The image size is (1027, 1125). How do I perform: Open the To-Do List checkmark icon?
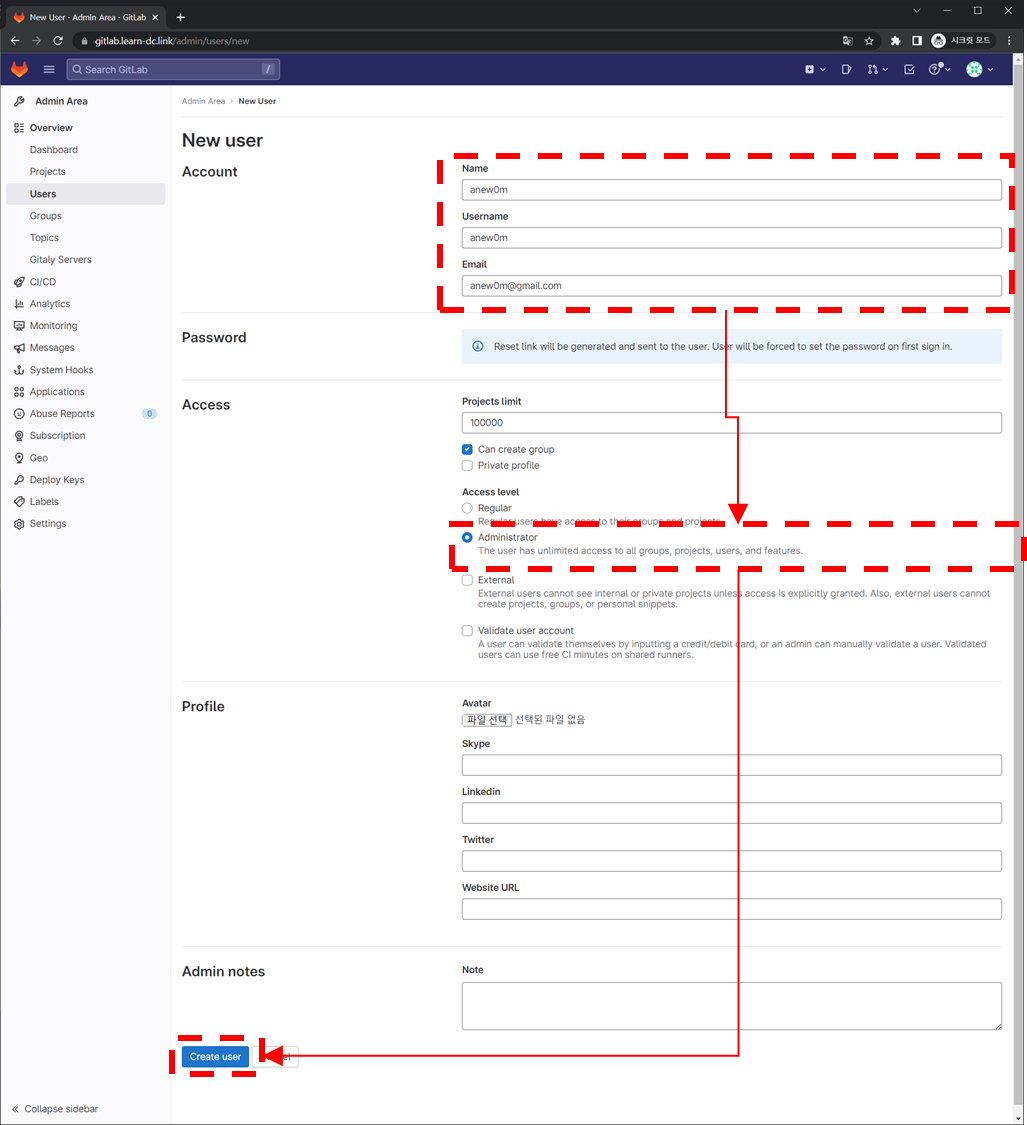click(x=909, y=69)
